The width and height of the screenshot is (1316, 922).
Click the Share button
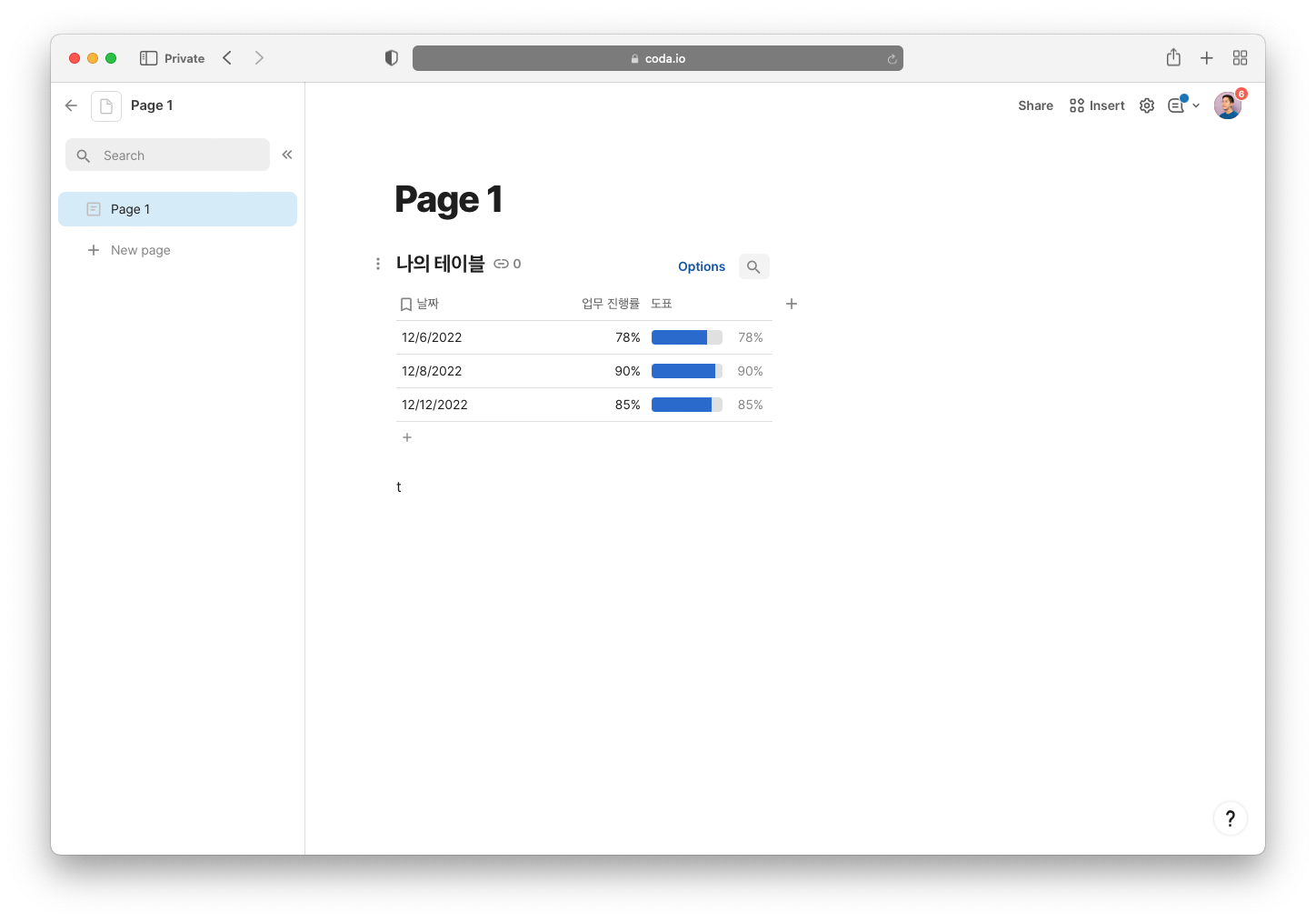1035,105
